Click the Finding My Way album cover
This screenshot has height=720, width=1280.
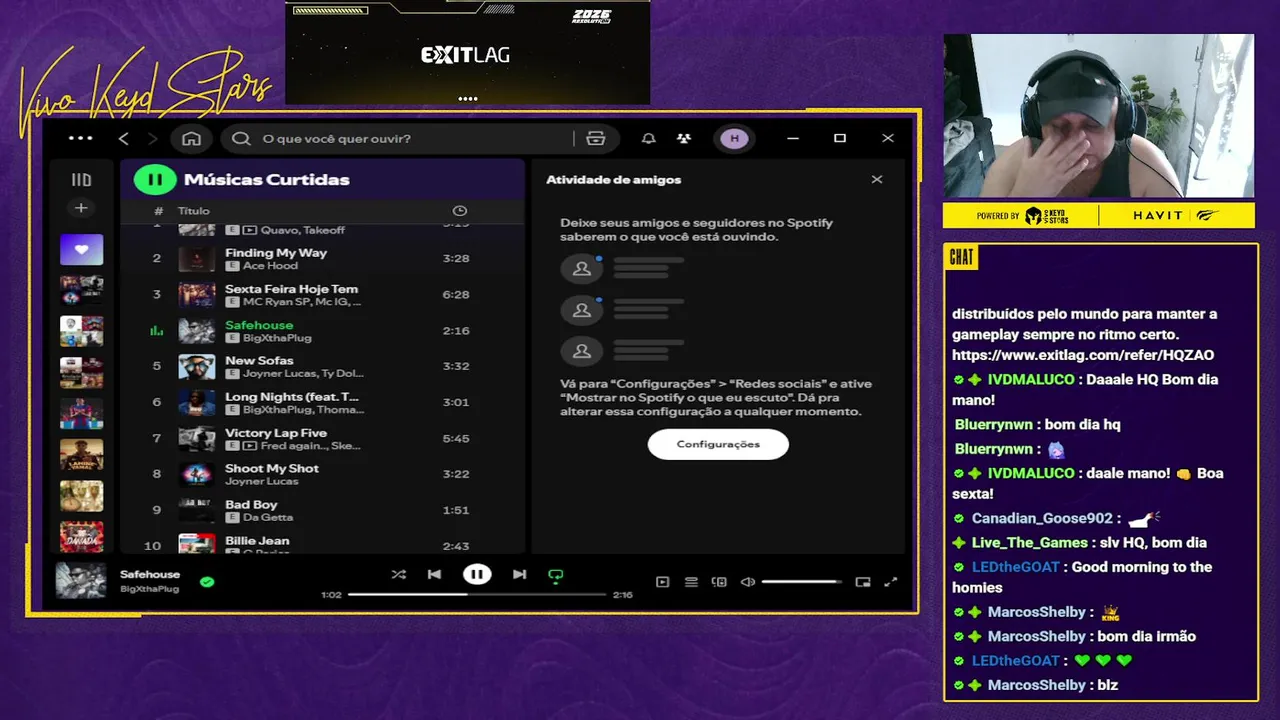[x=197, y=259]
